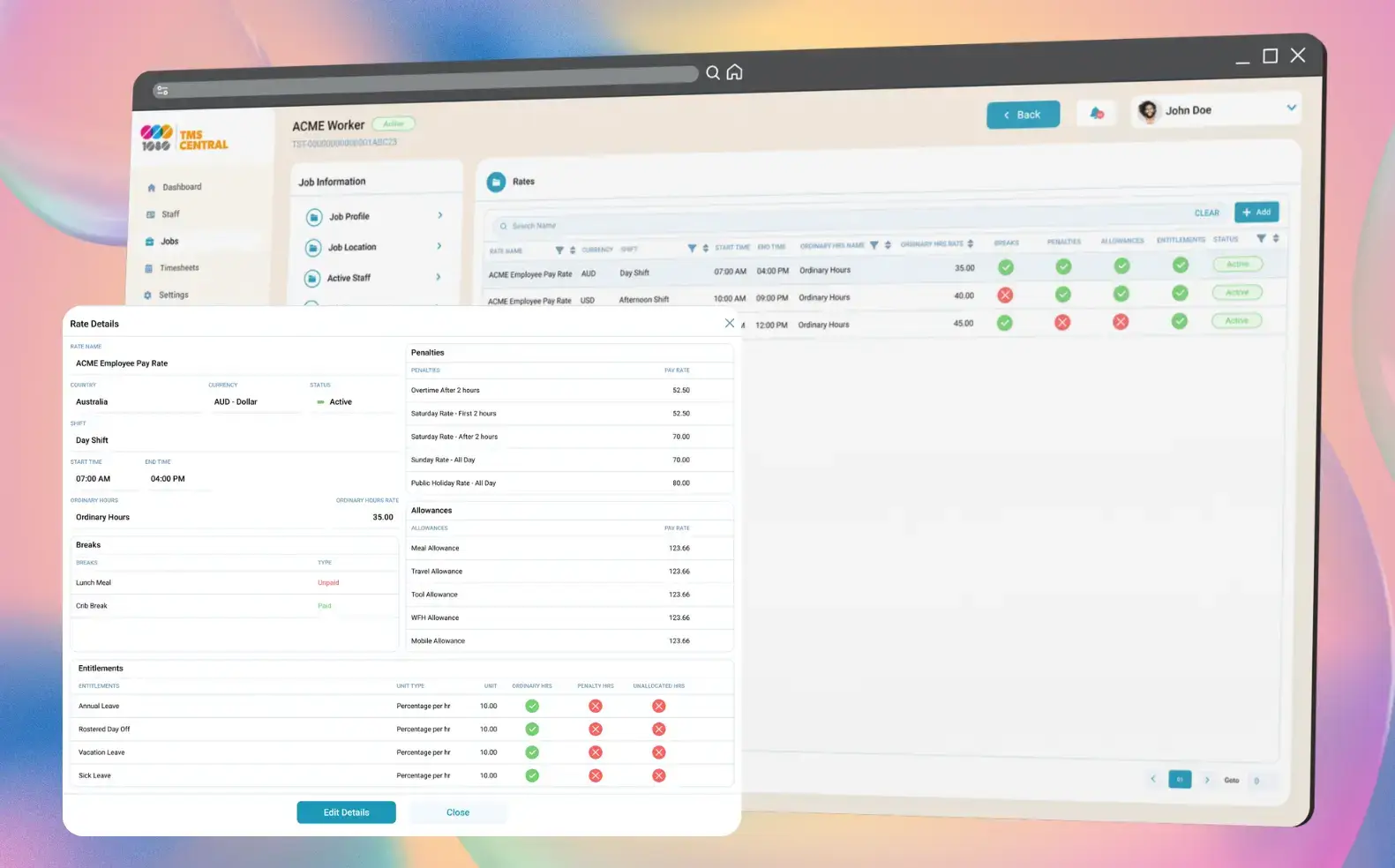Click the Add rate button
The height and width of the screenshot is (868, 1395).
point(1256,212)
